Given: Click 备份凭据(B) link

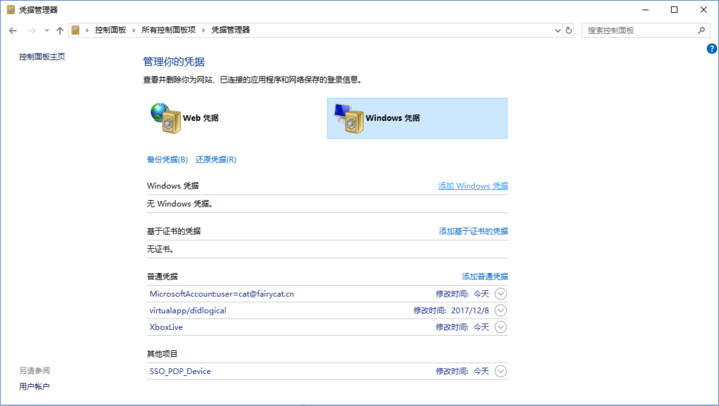Looking at the screenshot, I should coord(167,160).
